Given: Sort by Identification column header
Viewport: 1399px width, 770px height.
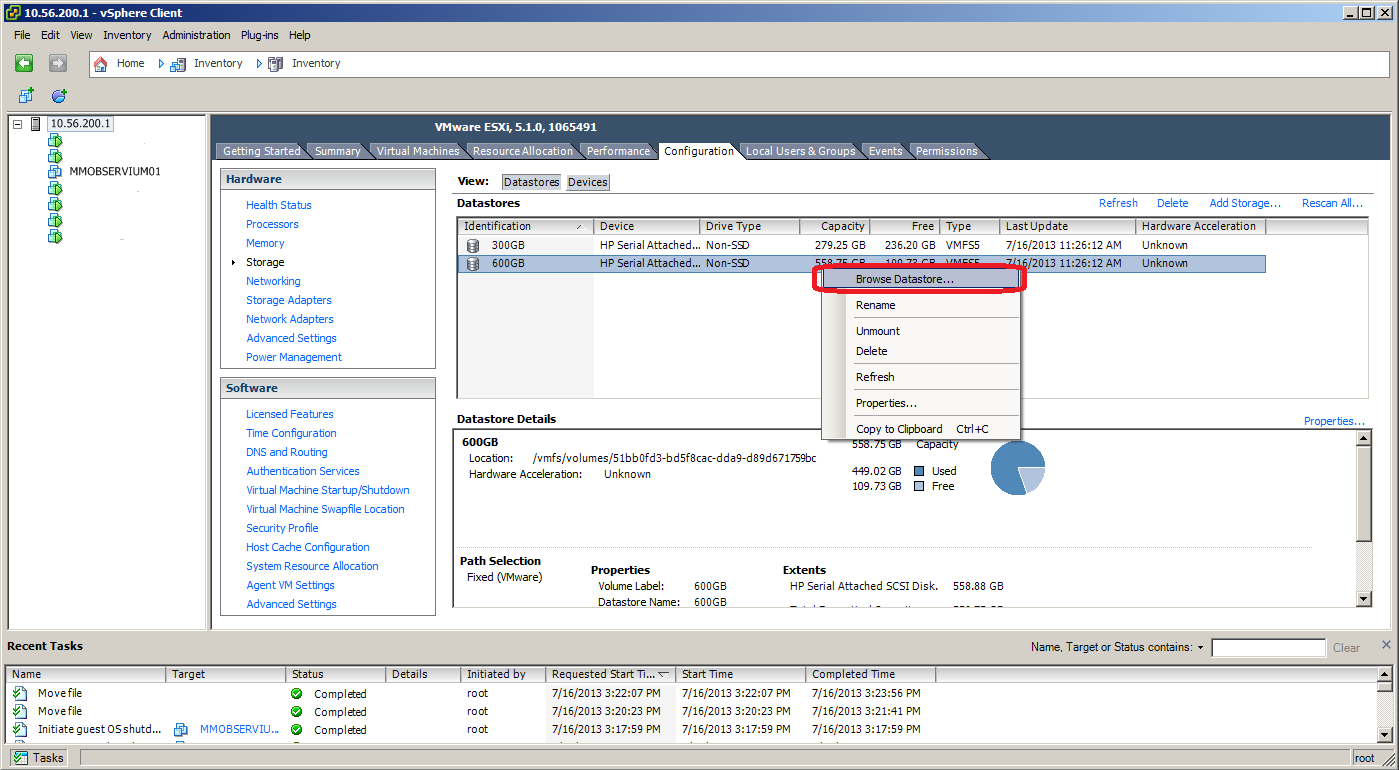Looking at the screenshot, I should tap(525, 226).
